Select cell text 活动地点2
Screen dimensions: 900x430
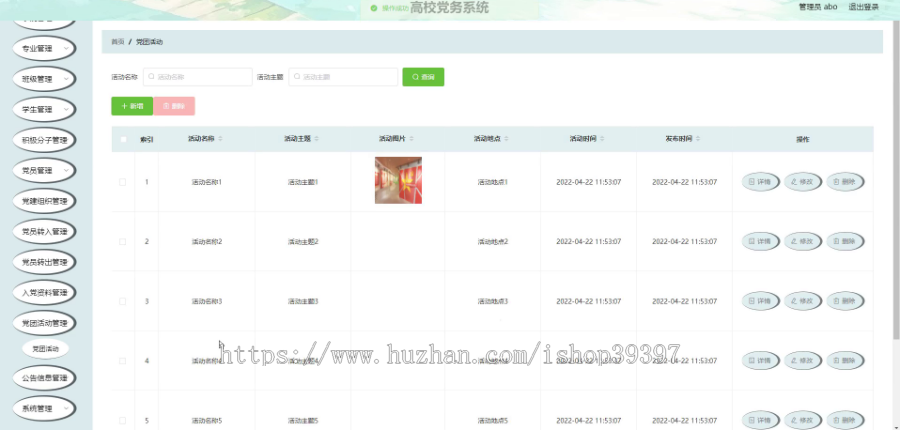[492, 242]
